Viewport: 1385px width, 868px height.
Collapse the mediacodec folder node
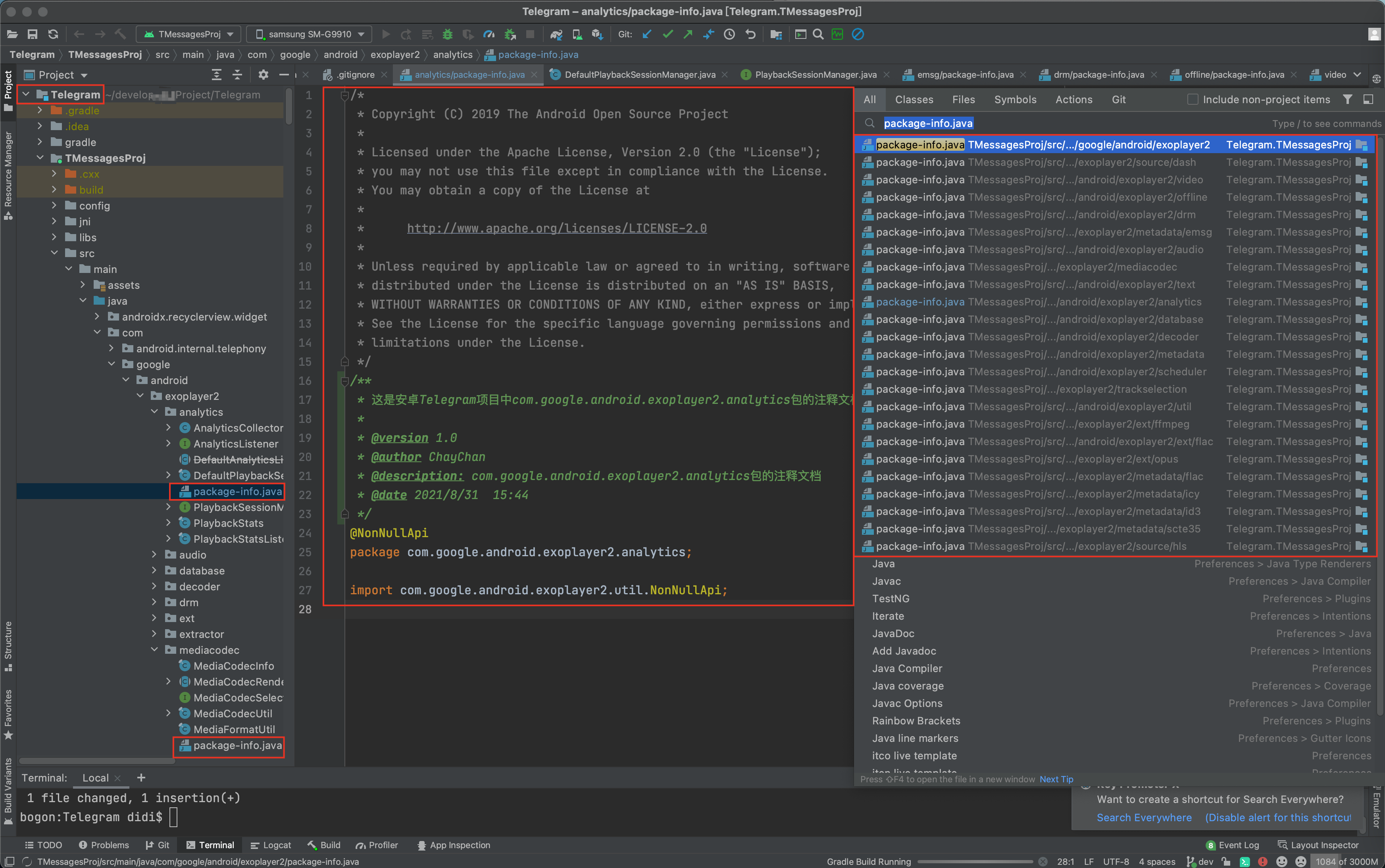point(154,649)
